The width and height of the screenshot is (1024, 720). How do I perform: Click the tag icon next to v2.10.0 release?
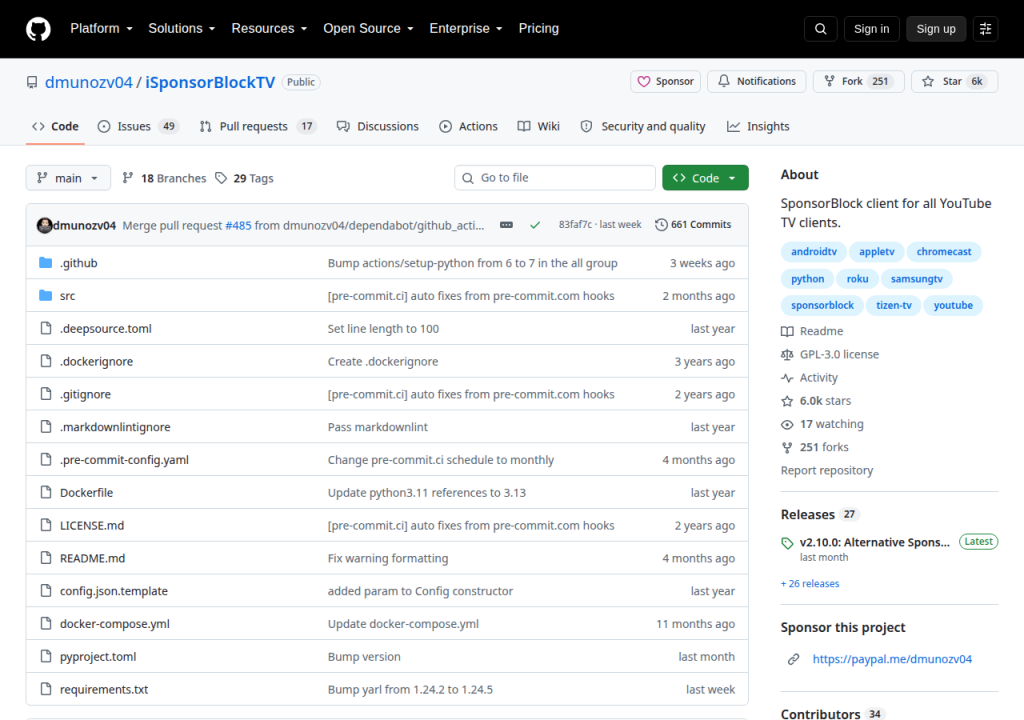(787, 543)
